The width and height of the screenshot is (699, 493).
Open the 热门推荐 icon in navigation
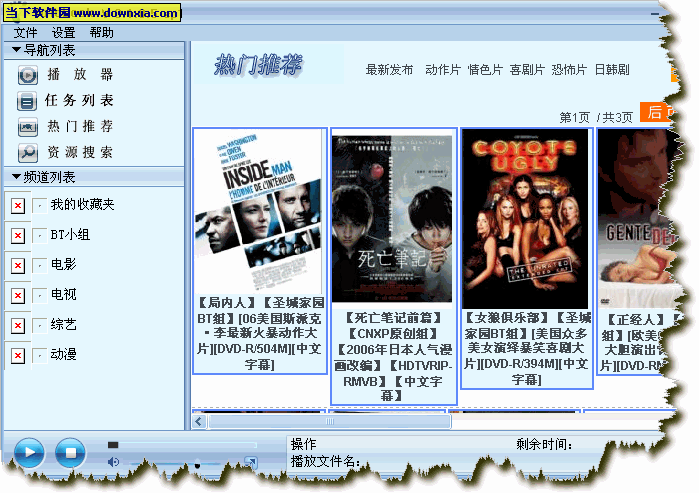[x=27, y=127]
